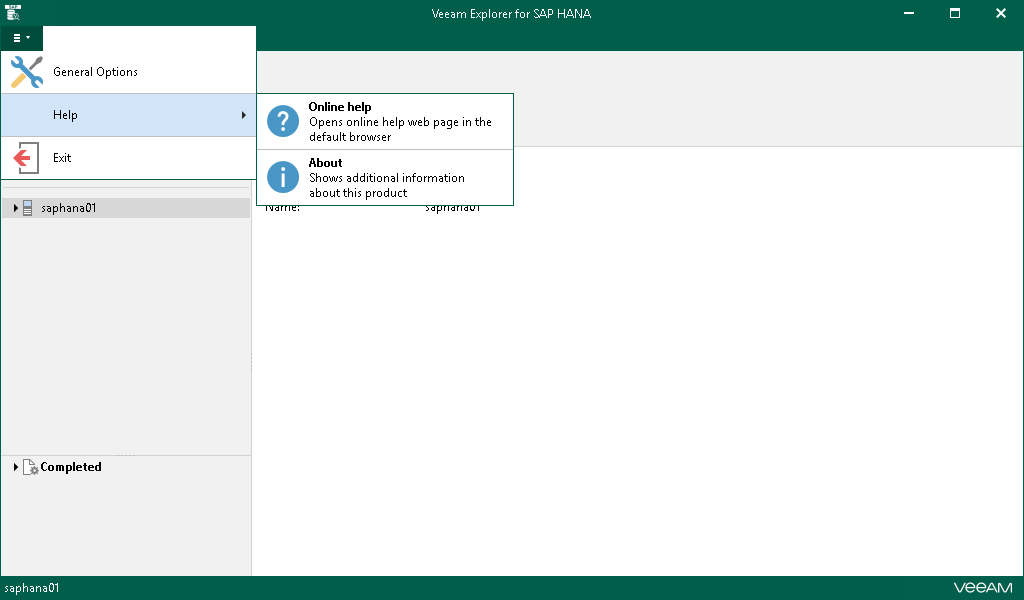The image size is (1024, 600).
Task: Select the Completed label
Action: point(71,467)
